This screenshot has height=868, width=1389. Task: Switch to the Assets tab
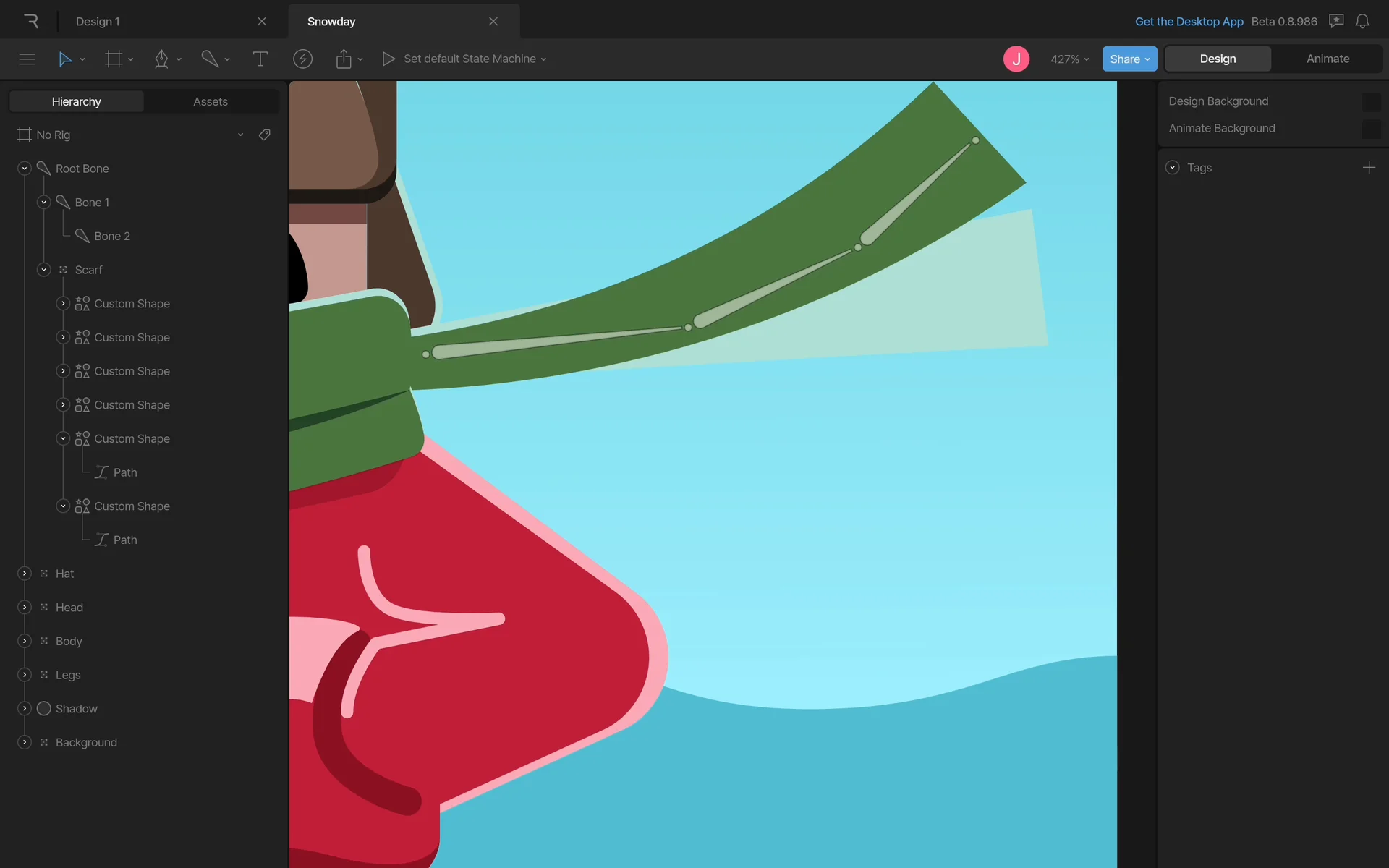tap(211, 101)
